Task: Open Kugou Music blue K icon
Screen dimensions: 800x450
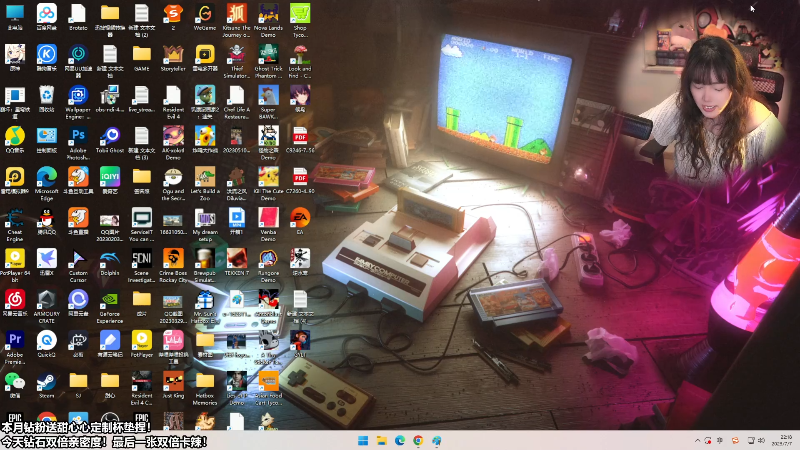Action: tap(46, 58)
